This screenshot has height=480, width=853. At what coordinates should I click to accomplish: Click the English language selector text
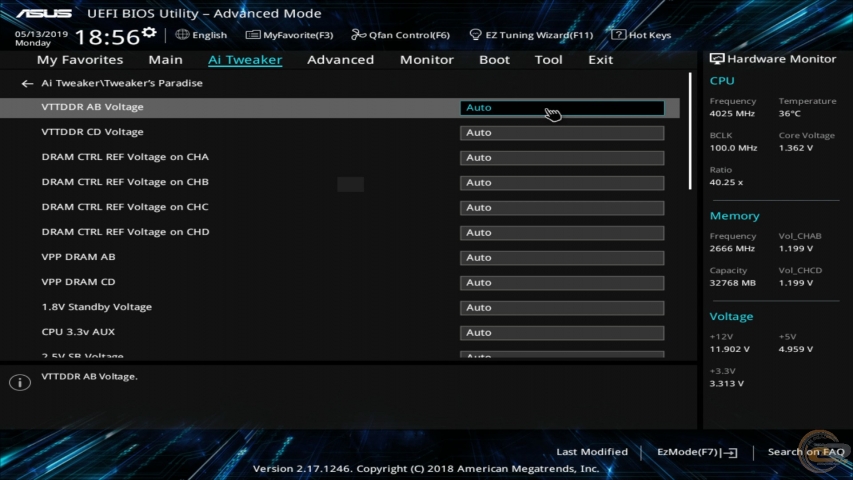point(209,35)
